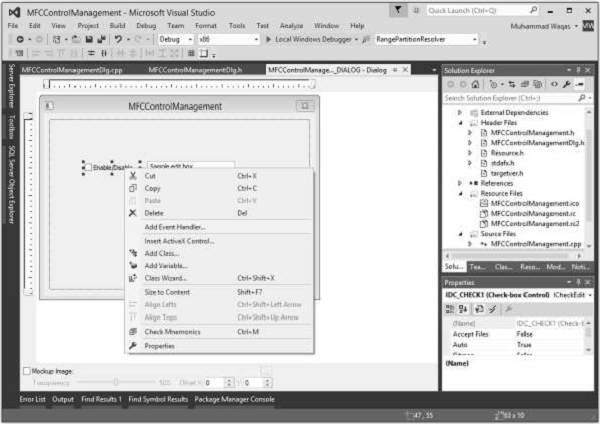Click the Delete X icon in context menu

click(x=133, y=213)
